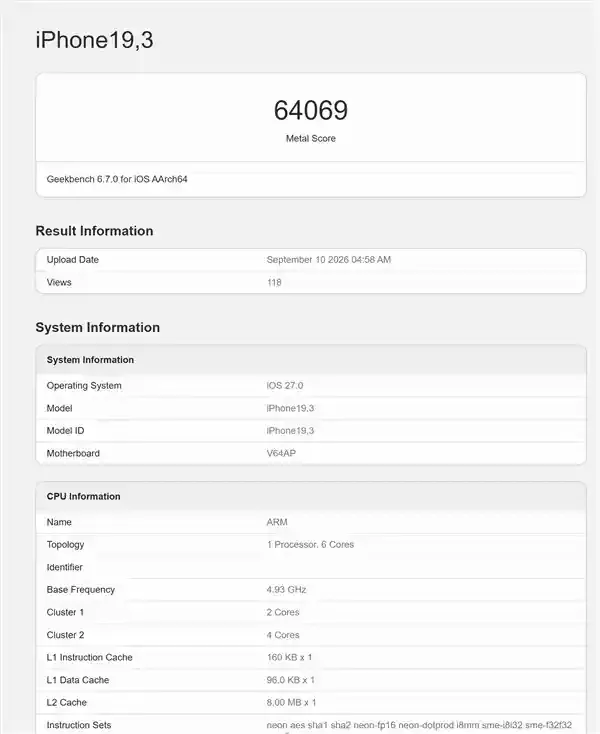The height and width of the screenshot is (734, 600).
Task: Click the Identifier label
Action: pos(65,567)
